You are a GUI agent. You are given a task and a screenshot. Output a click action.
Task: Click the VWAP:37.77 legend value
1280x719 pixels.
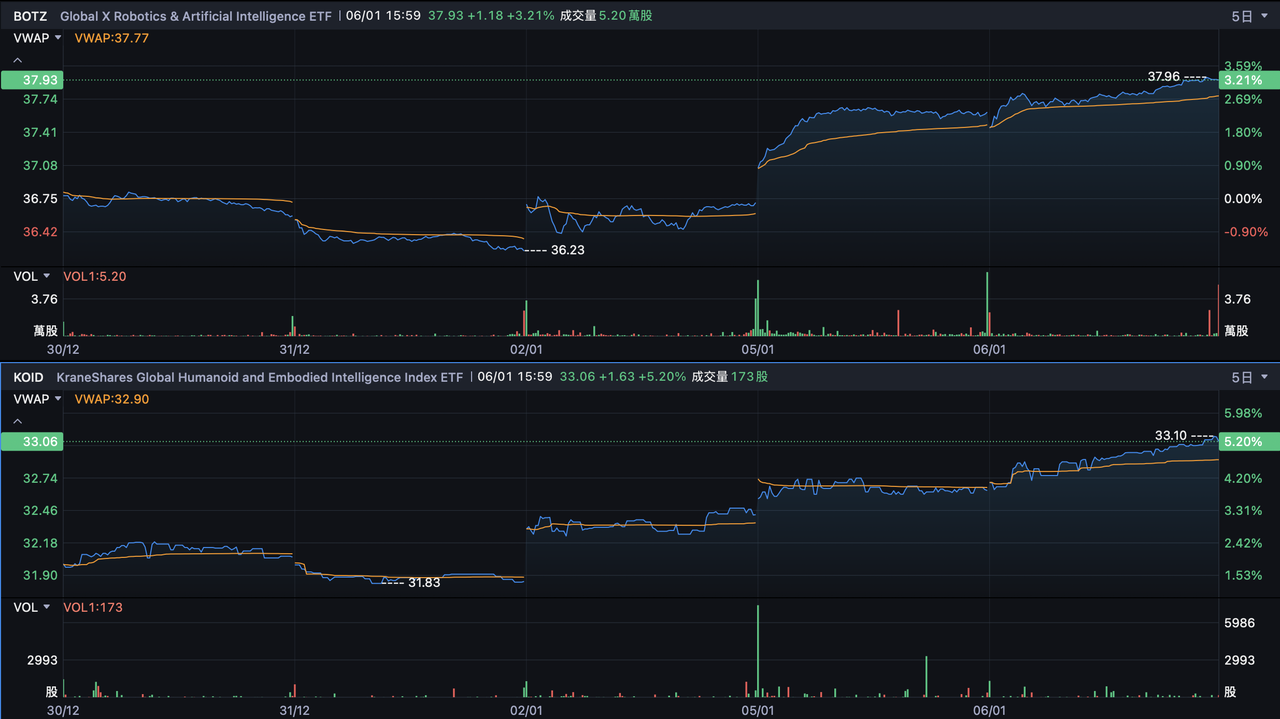tap(113, 38)
